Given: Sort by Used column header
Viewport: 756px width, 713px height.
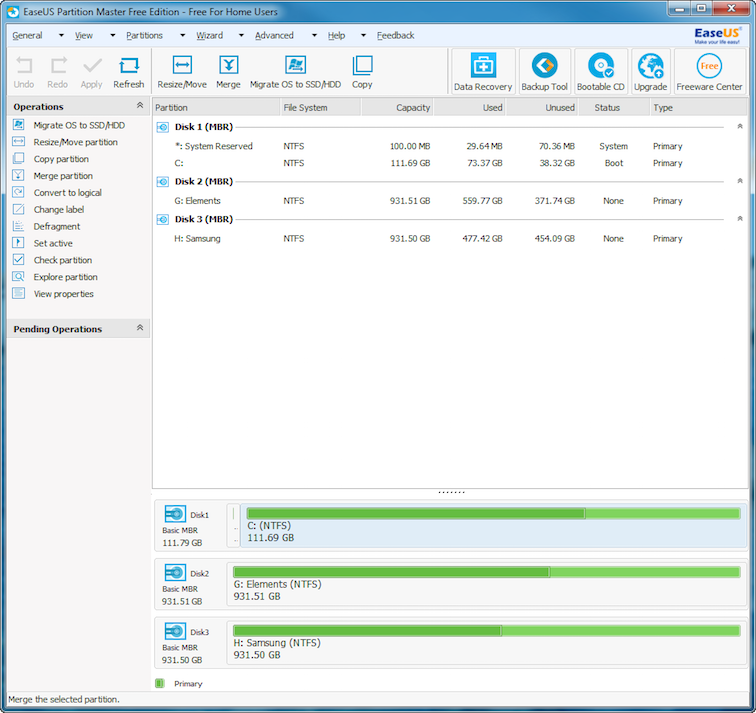Looking at the screenshot, I should [470, 108].
